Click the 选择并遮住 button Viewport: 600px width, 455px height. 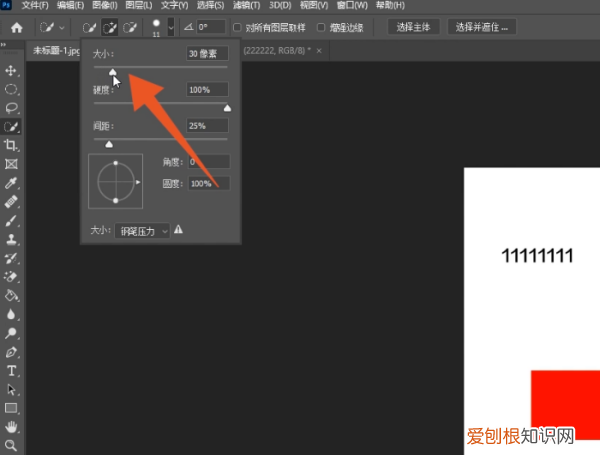482,27
